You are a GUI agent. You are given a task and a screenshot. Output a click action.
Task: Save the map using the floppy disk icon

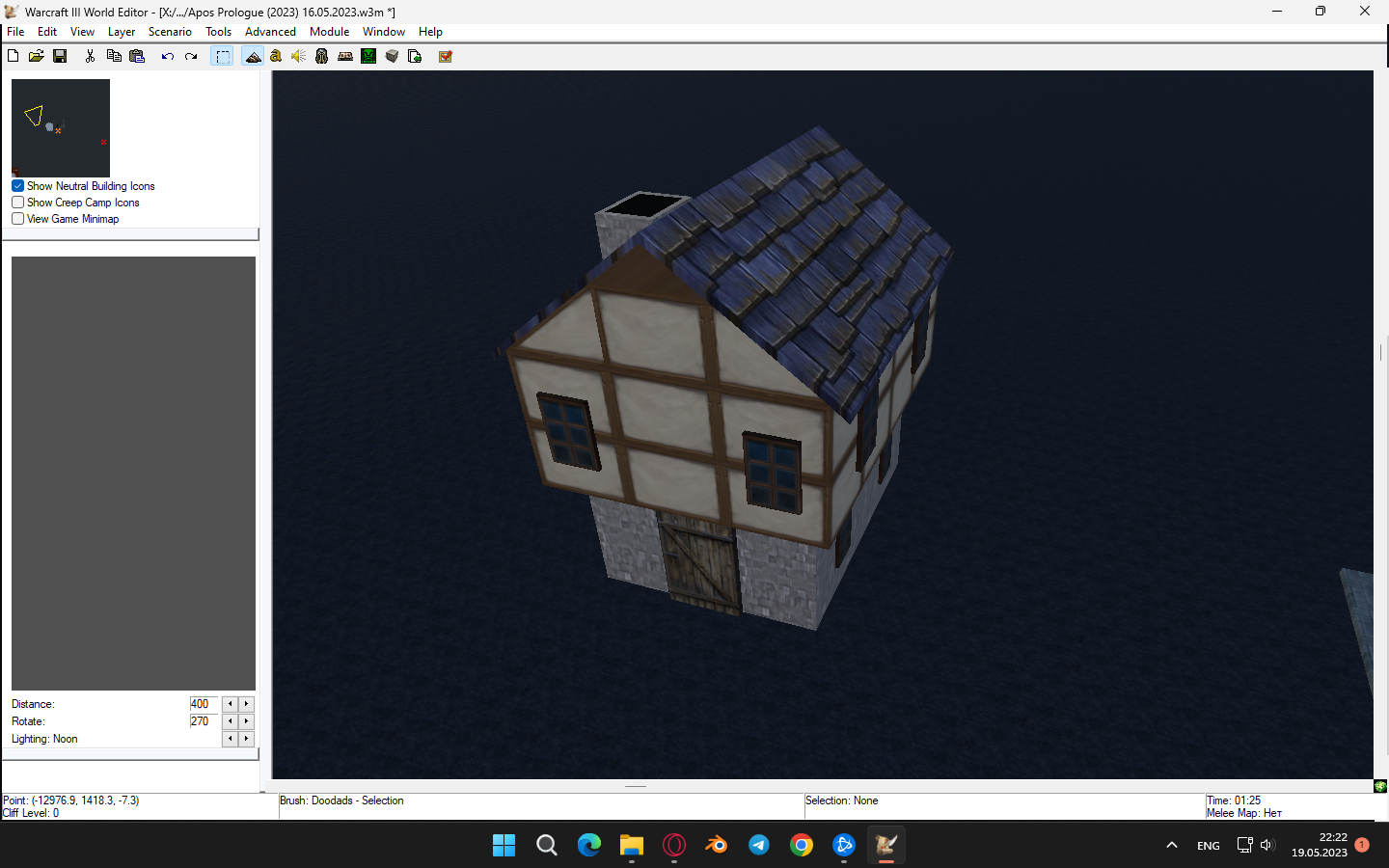coord(60,56)
